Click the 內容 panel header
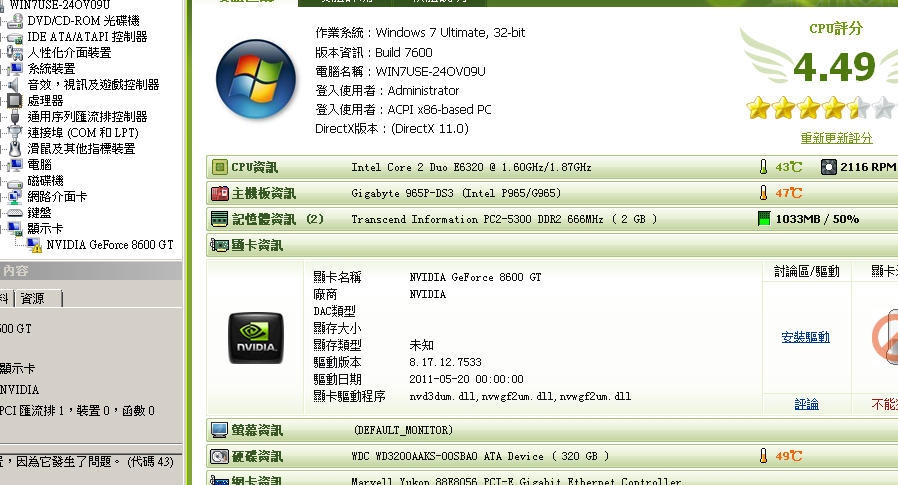The height and width of the screenshot is (485, 898). 91,270
